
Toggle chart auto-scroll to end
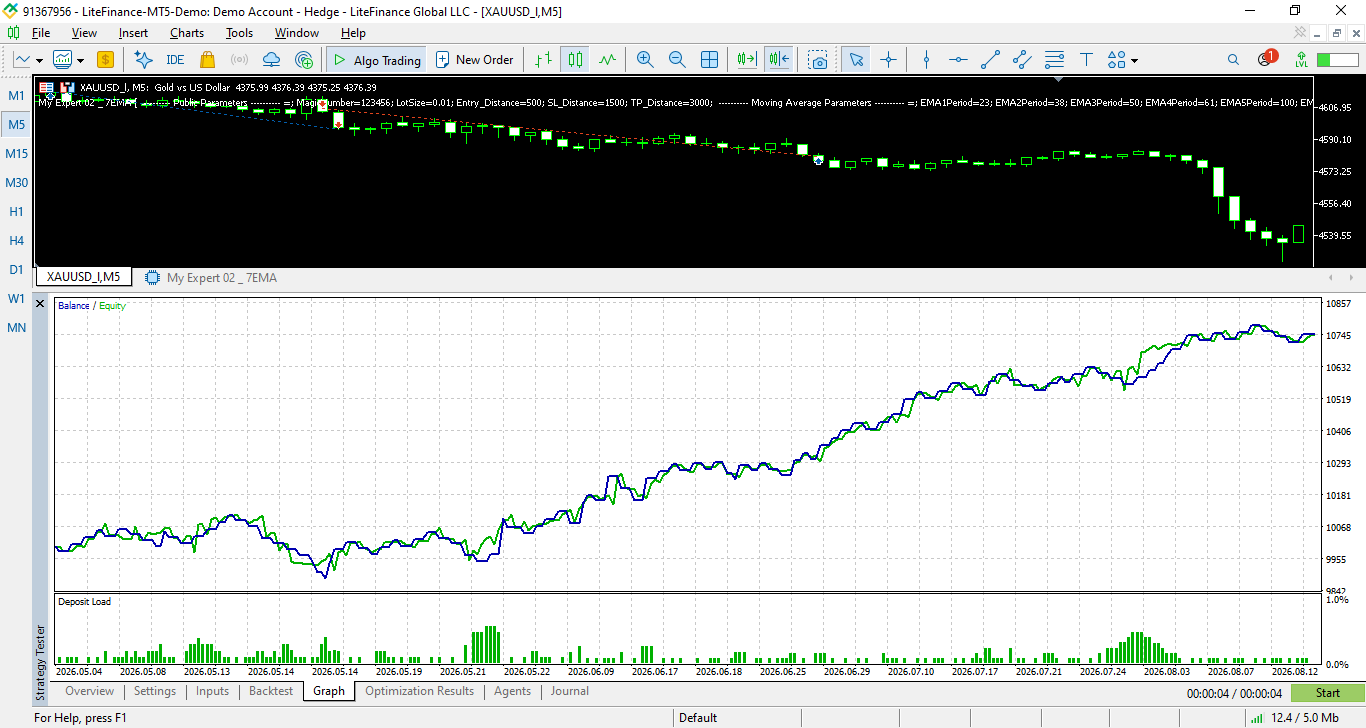point(747,60)
